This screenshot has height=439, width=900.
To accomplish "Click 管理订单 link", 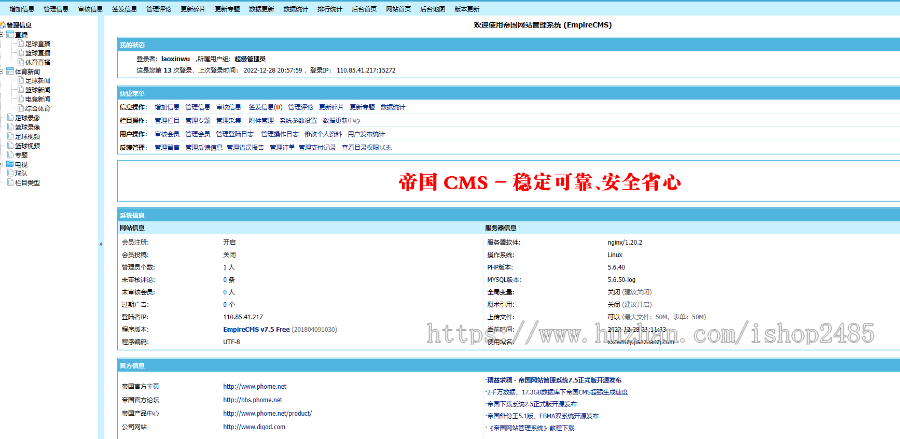I will tap(282, 147).
